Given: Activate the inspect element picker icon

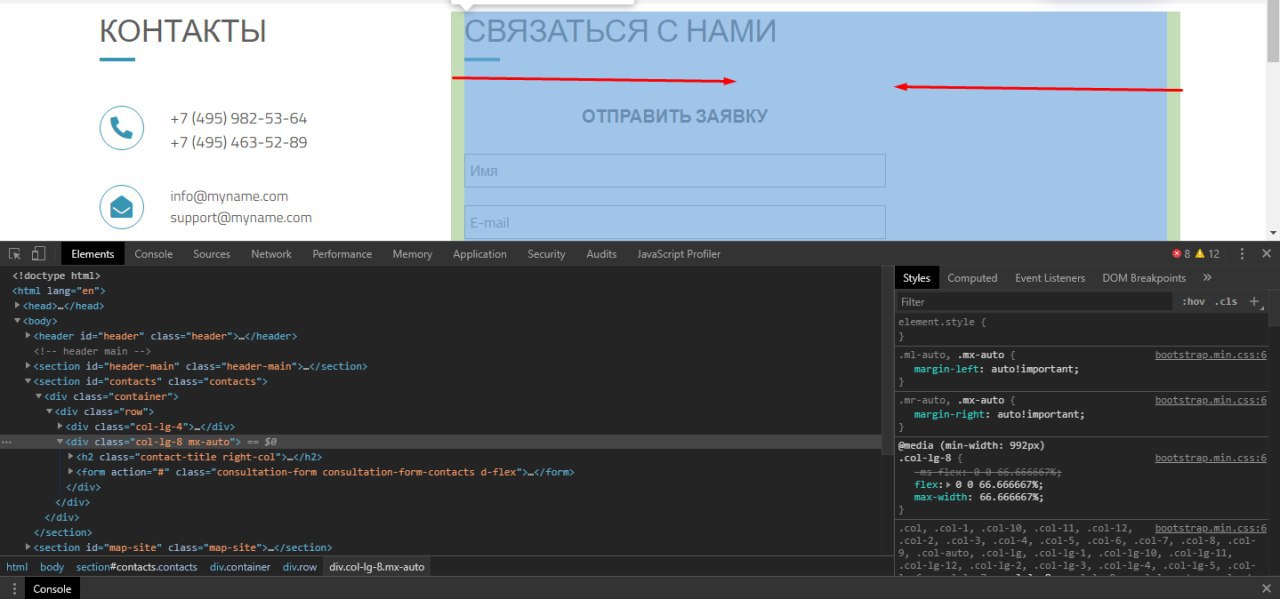Looking at the screenshot, I should [x=15, y=254].
